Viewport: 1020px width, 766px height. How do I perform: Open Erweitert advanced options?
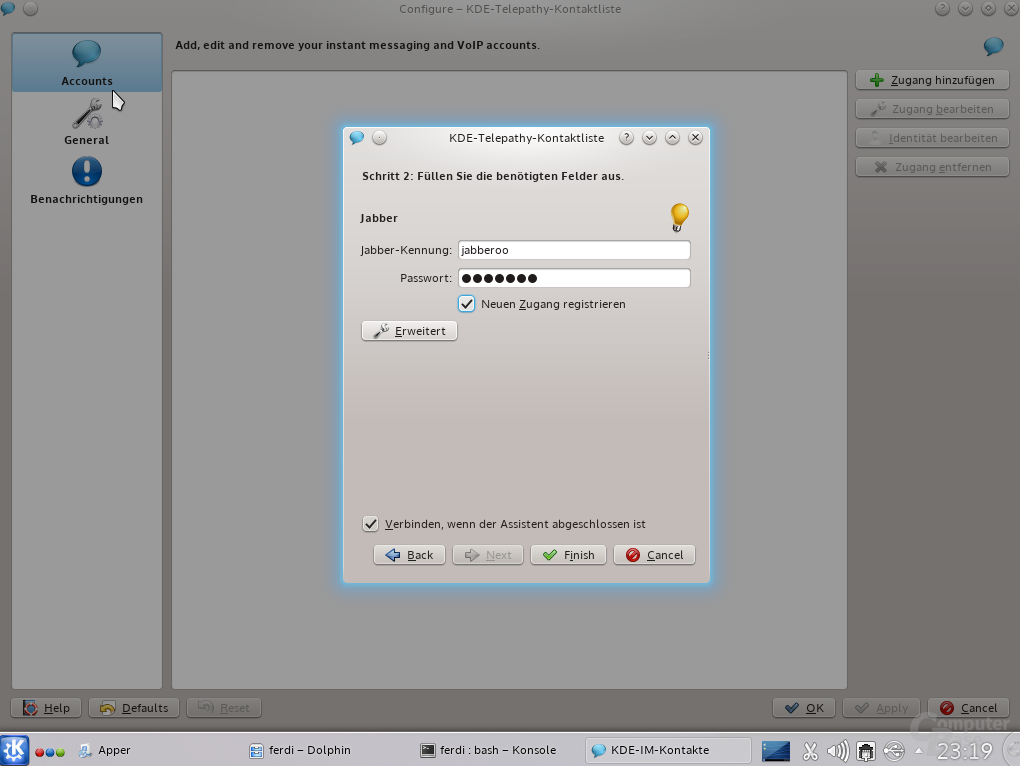click(x=409, y=331)
